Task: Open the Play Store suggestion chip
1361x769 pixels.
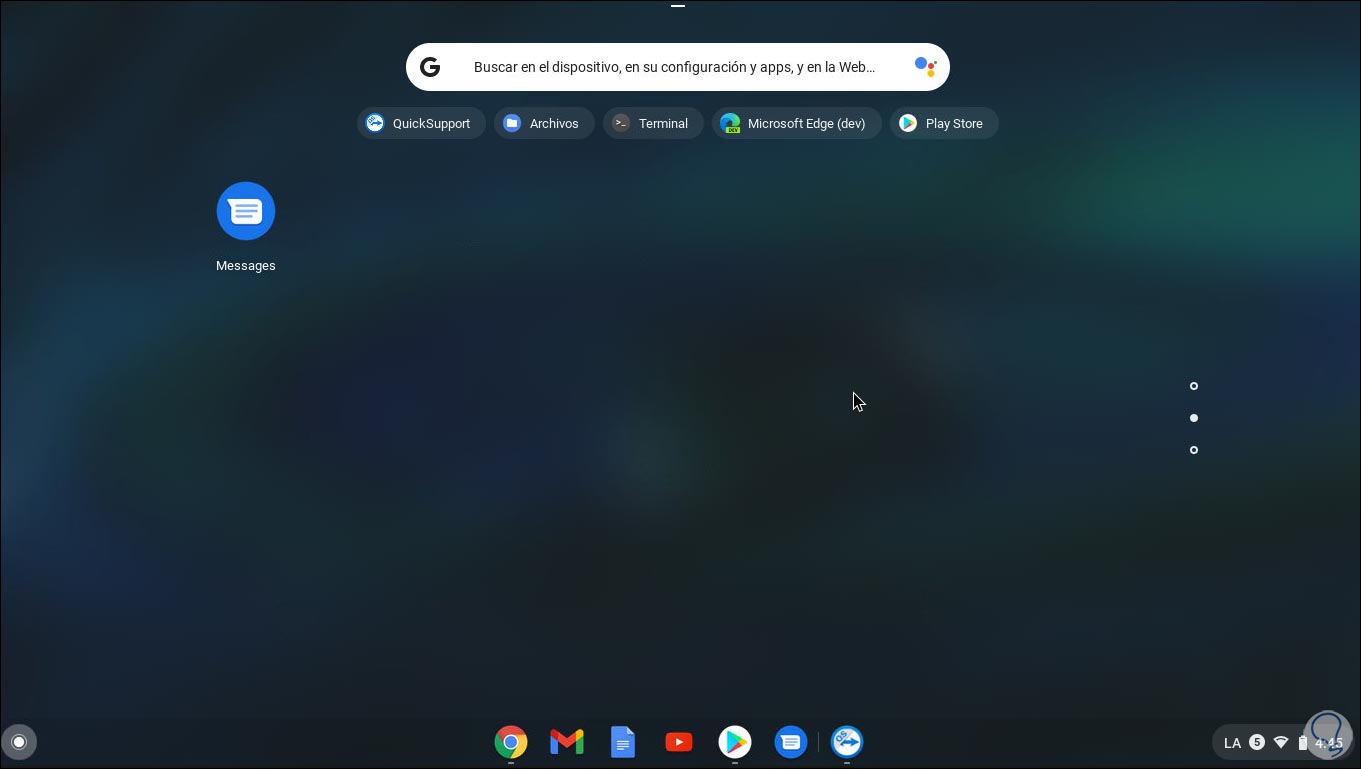Action: pyautogui.click(x=944, y=123)
